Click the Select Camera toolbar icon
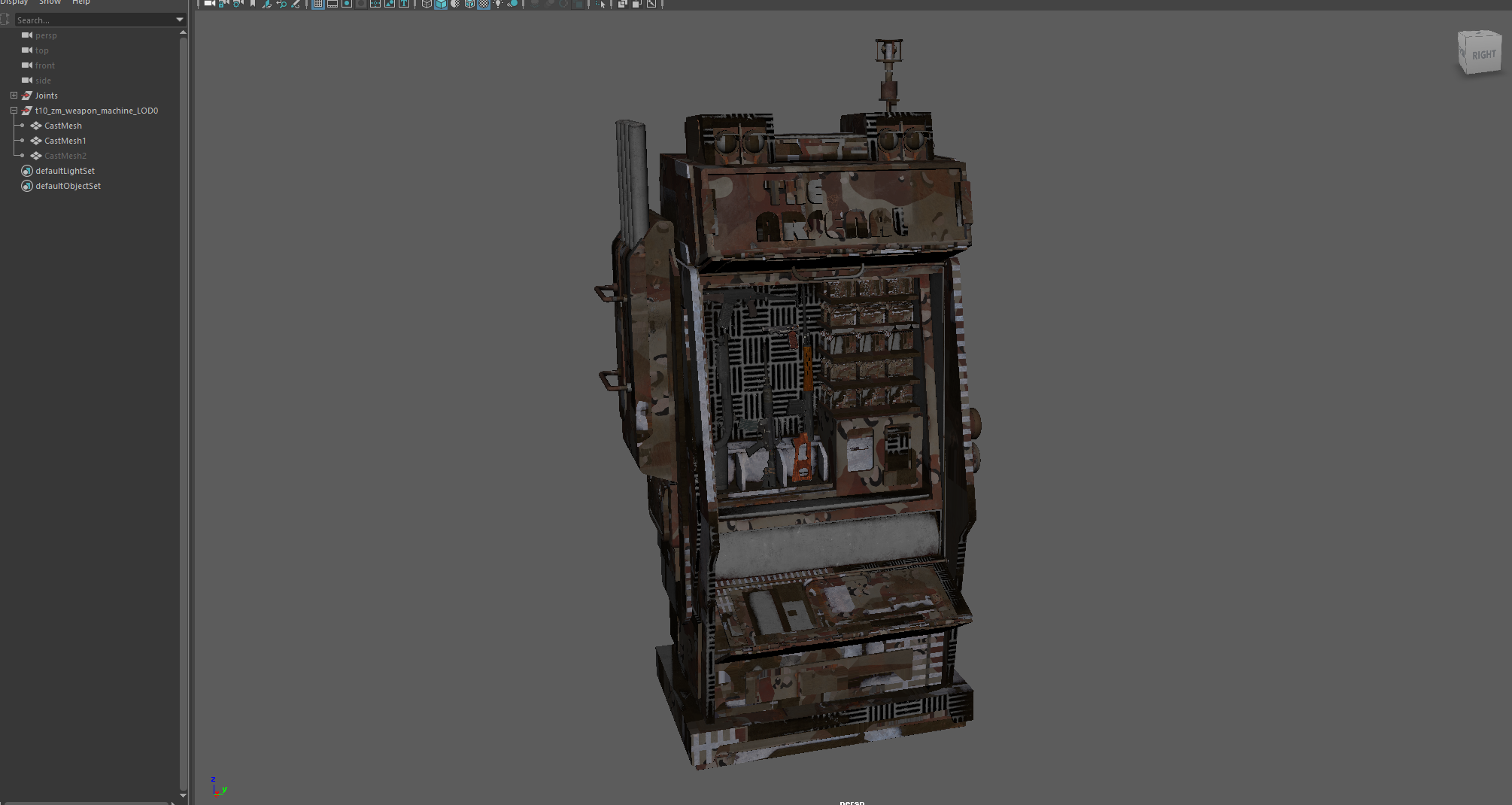This screenshot has width=1512, height=805. [210, 4]
